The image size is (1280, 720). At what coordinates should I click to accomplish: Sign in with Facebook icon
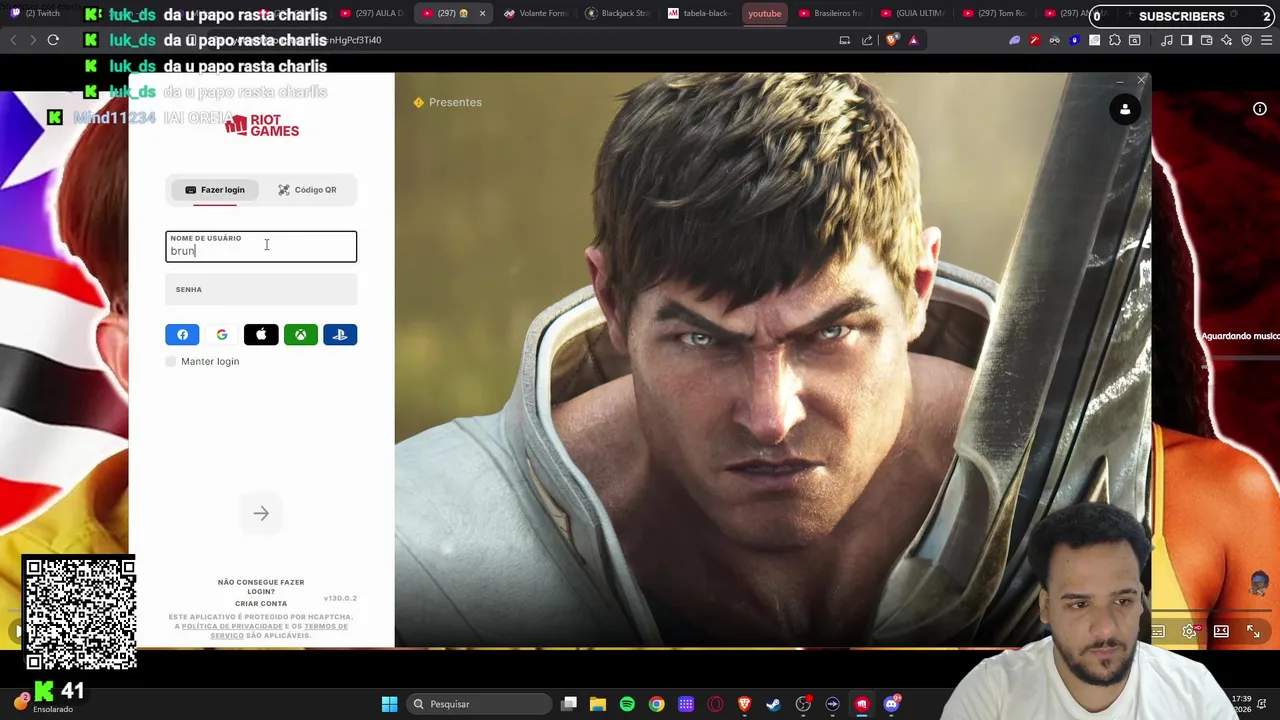(x=182, y=335)
